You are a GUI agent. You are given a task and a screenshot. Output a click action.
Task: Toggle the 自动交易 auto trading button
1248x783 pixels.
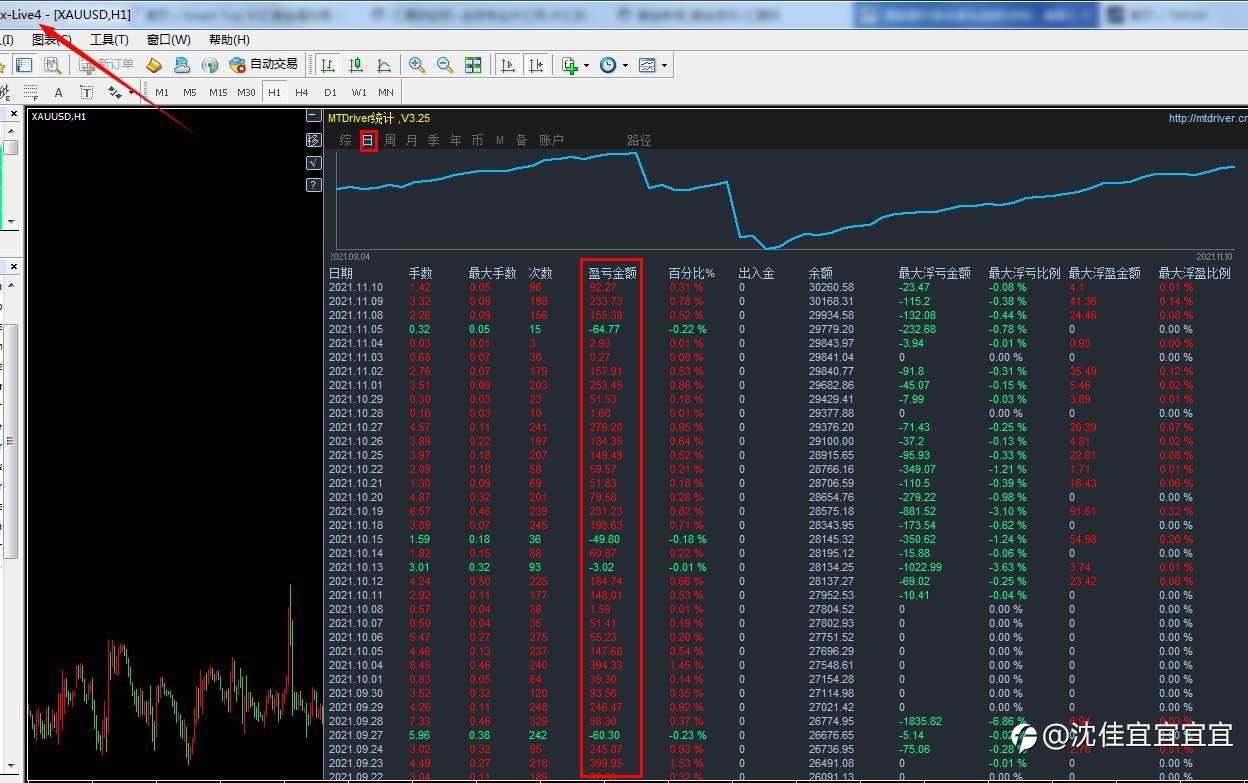pyautogui.click(x=264, y=65)
